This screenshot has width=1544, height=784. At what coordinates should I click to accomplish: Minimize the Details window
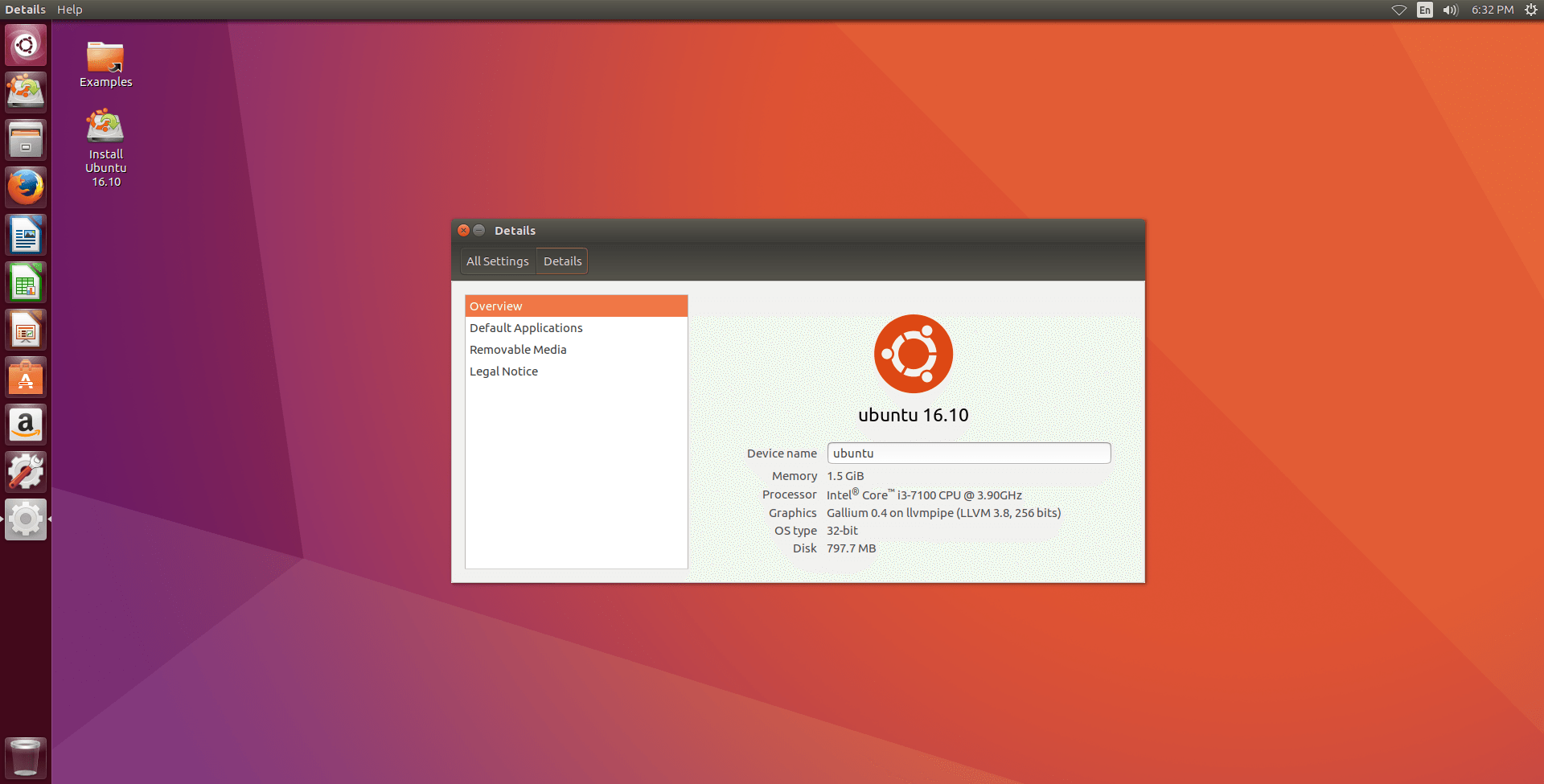pyautogui.click(x=479, y=231)
